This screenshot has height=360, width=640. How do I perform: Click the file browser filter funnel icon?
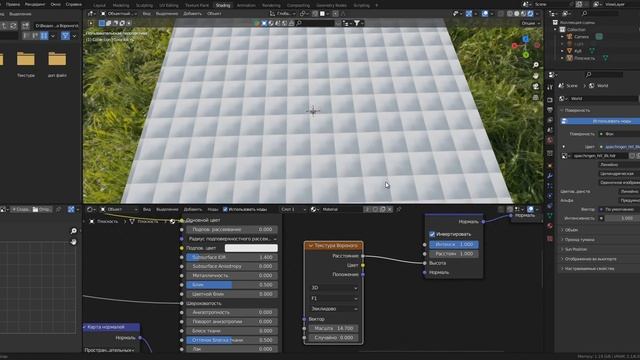tap(65, 36)
